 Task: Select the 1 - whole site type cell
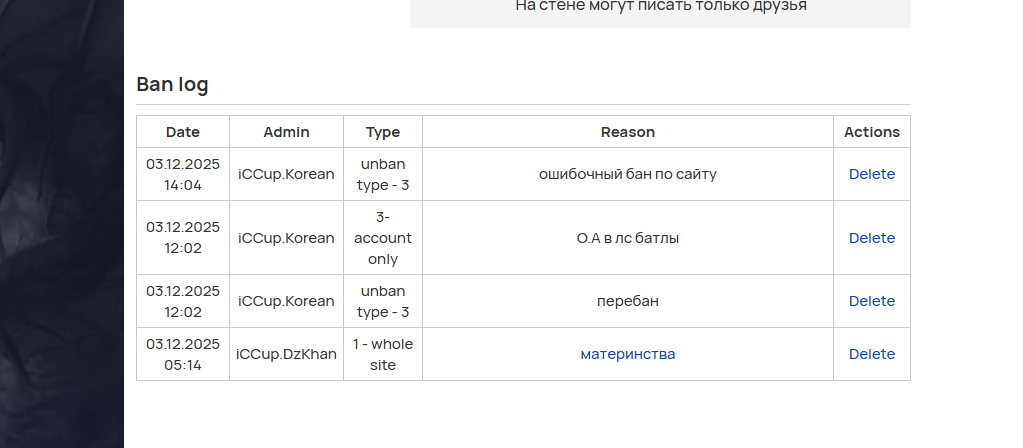point(383,354)
